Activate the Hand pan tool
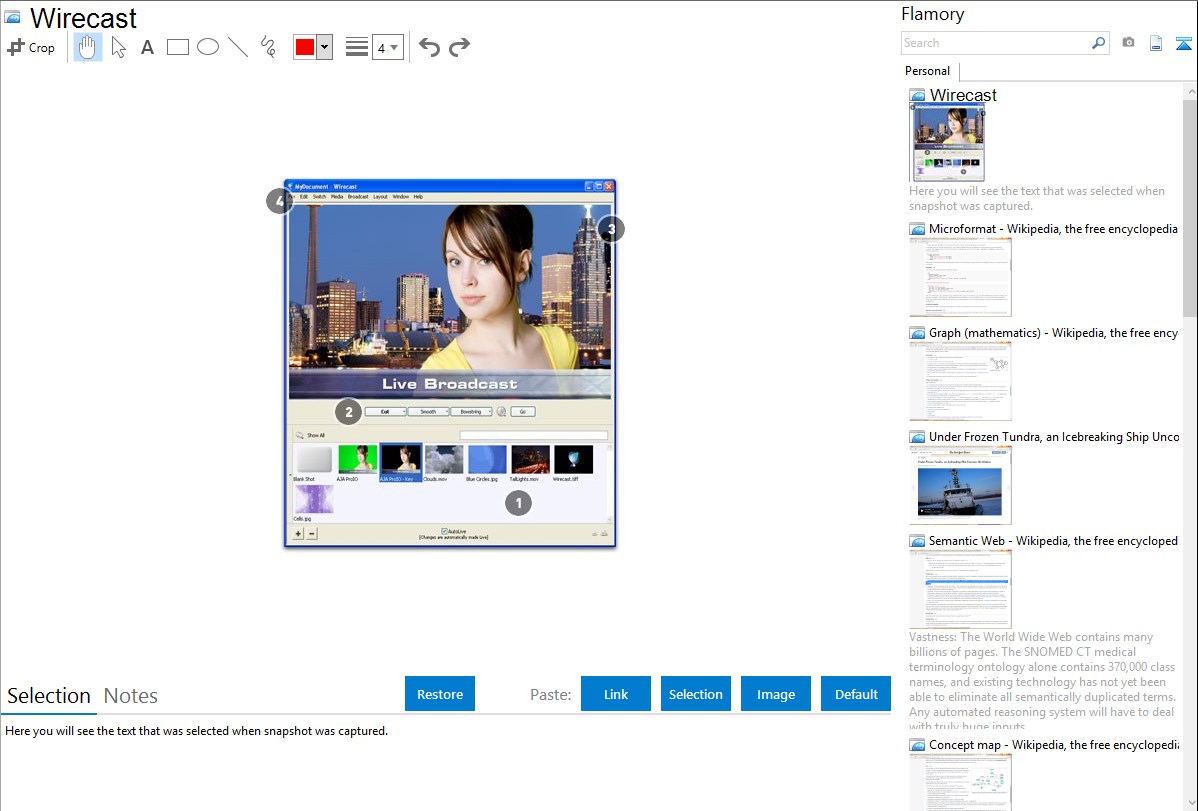This screenshot has height=811, width=1198. (x=87, y=47)
